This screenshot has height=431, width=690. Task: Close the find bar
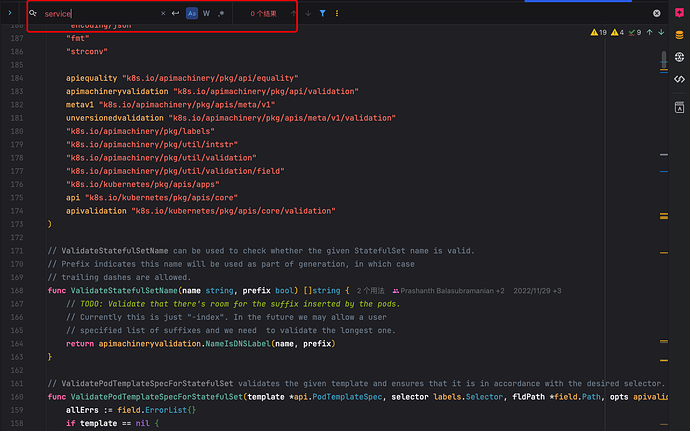[657, 13]
